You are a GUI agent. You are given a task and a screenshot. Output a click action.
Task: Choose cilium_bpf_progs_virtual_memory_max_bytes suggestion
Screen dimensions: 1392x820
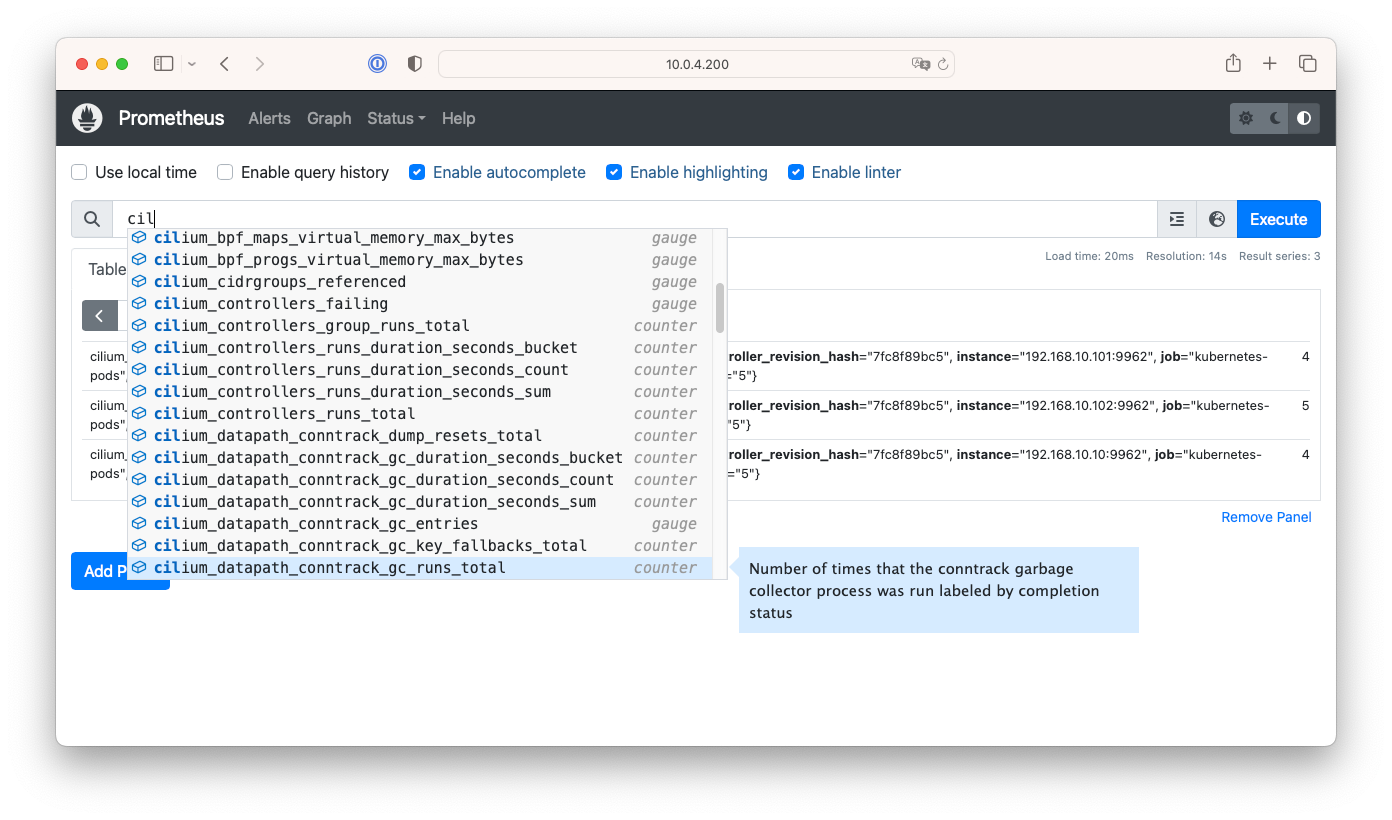[420, 260]
